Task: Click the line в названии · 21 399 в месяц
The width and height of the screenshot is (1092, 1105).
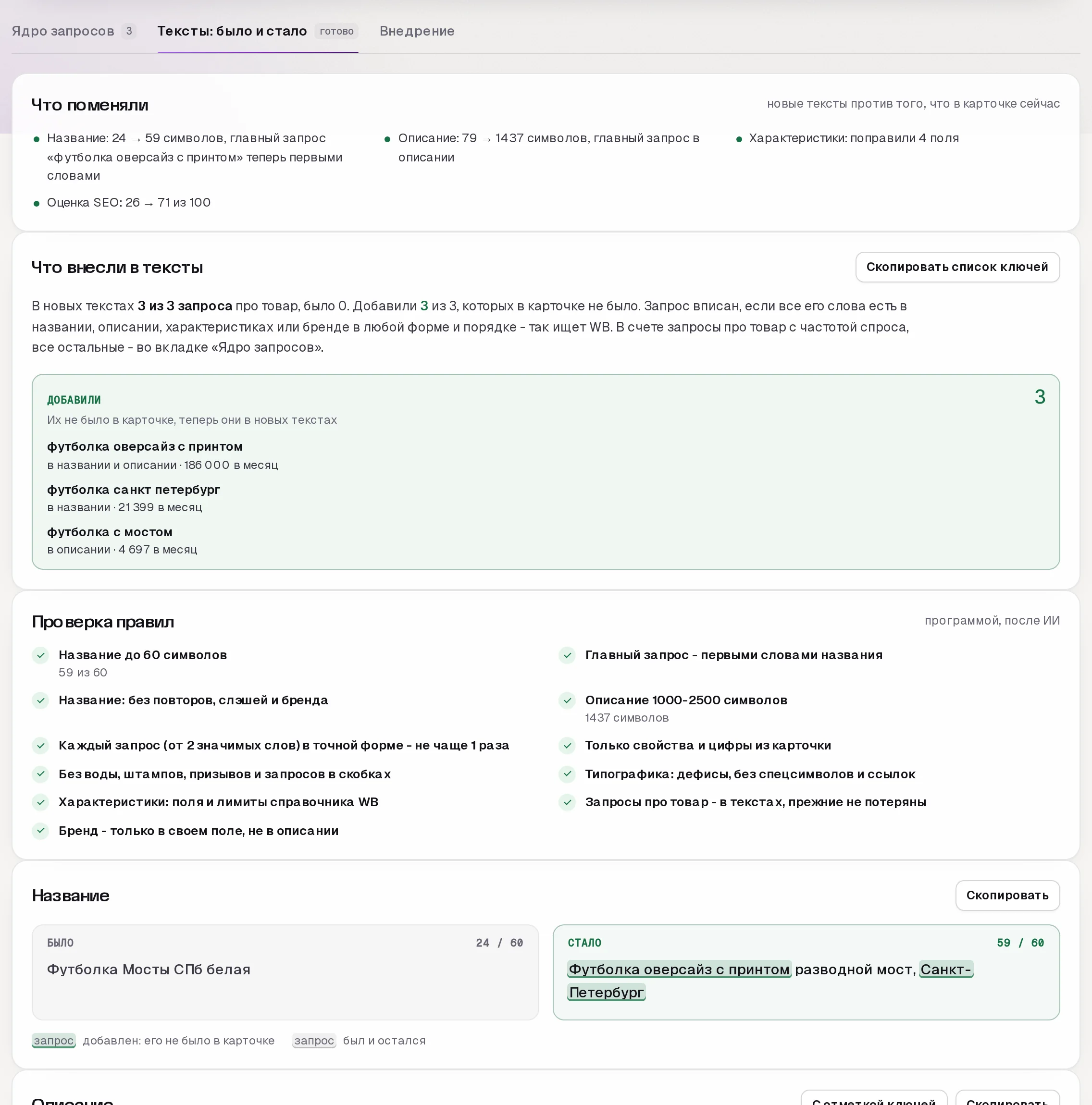Action: tap(125, 507)
